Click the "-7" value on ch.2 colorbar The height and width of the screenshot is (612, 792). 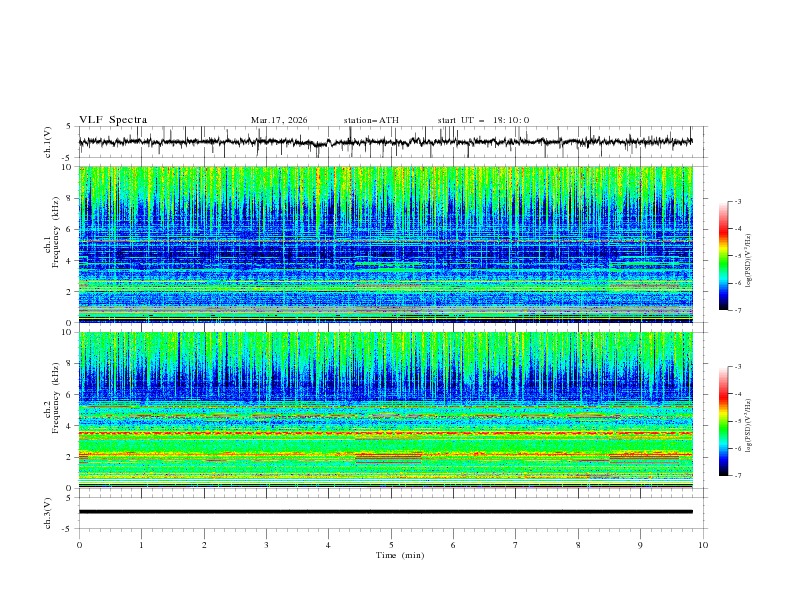[738, 475]
